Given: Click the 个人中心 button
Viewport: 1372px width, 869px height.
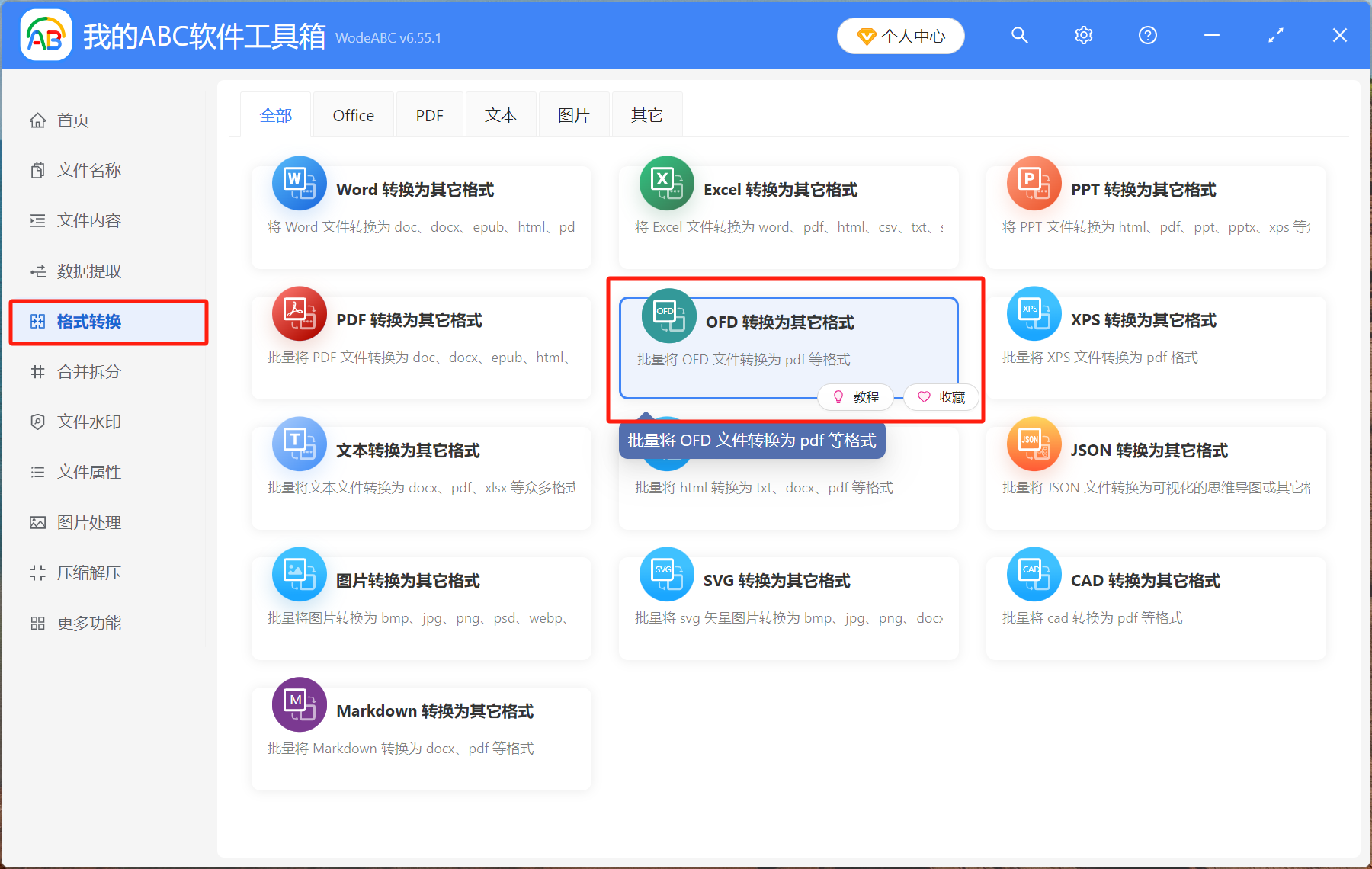Looking at the screenshot, I should click(x=900, y=35).
